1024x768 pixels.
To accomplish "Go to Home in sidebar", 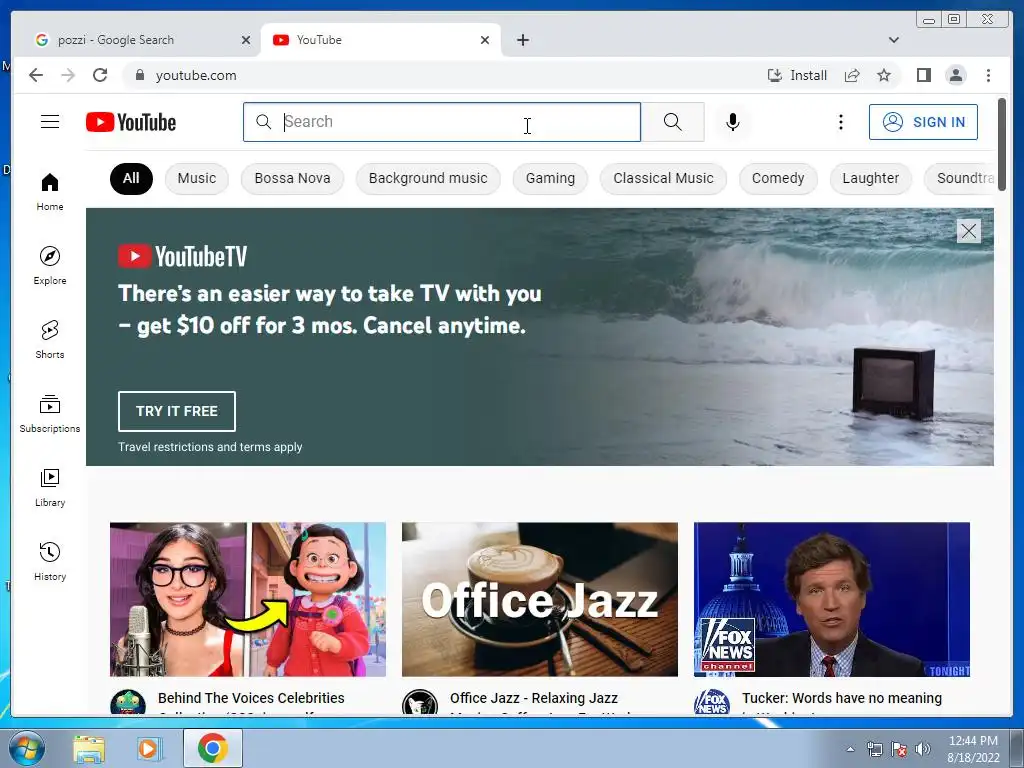I will tap(50, 192).
